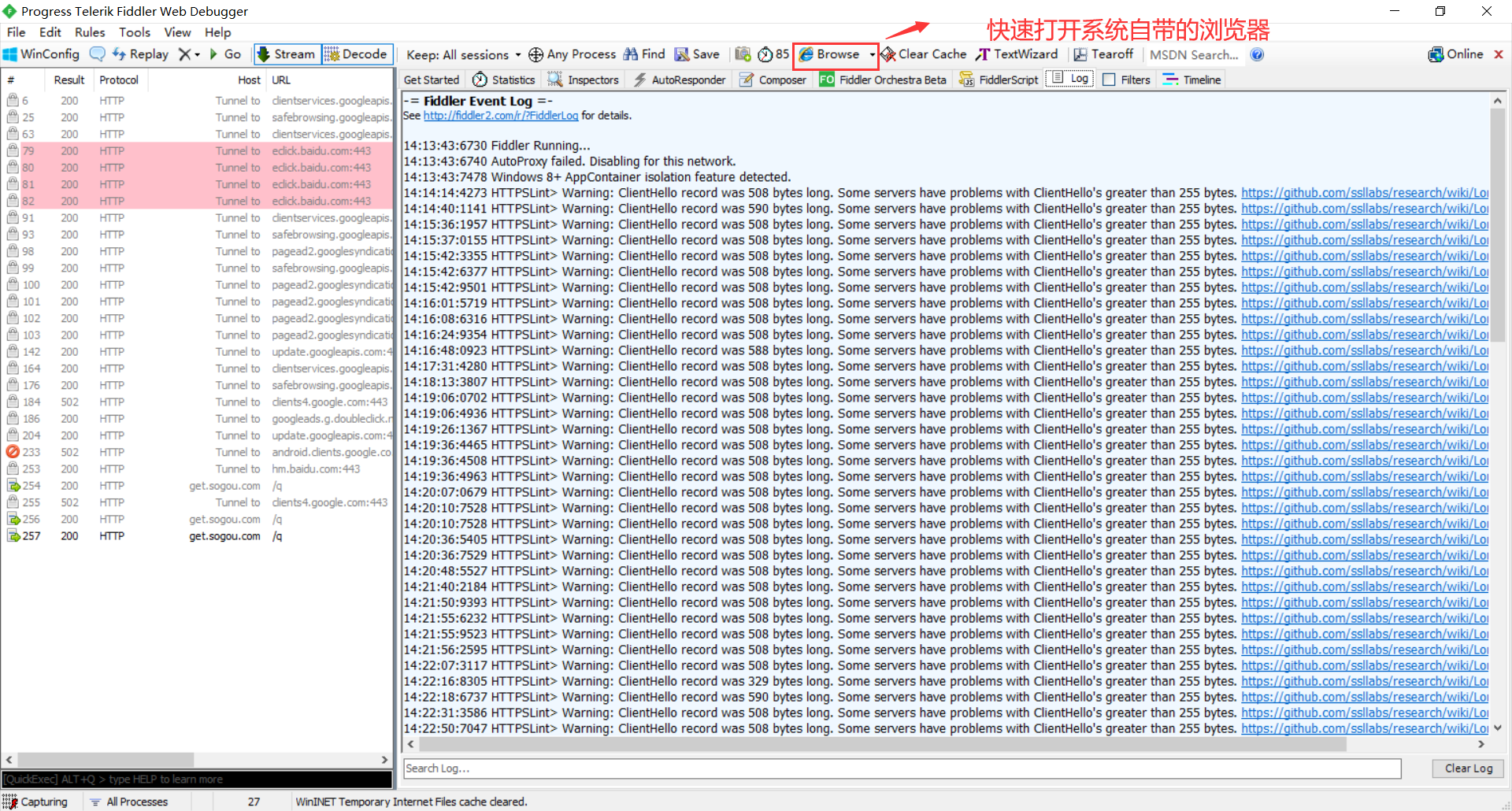Open the 14:14:14 HTTPSLint github link
The height and width of the screenshot is (811, 1512).
[1365, 193]
